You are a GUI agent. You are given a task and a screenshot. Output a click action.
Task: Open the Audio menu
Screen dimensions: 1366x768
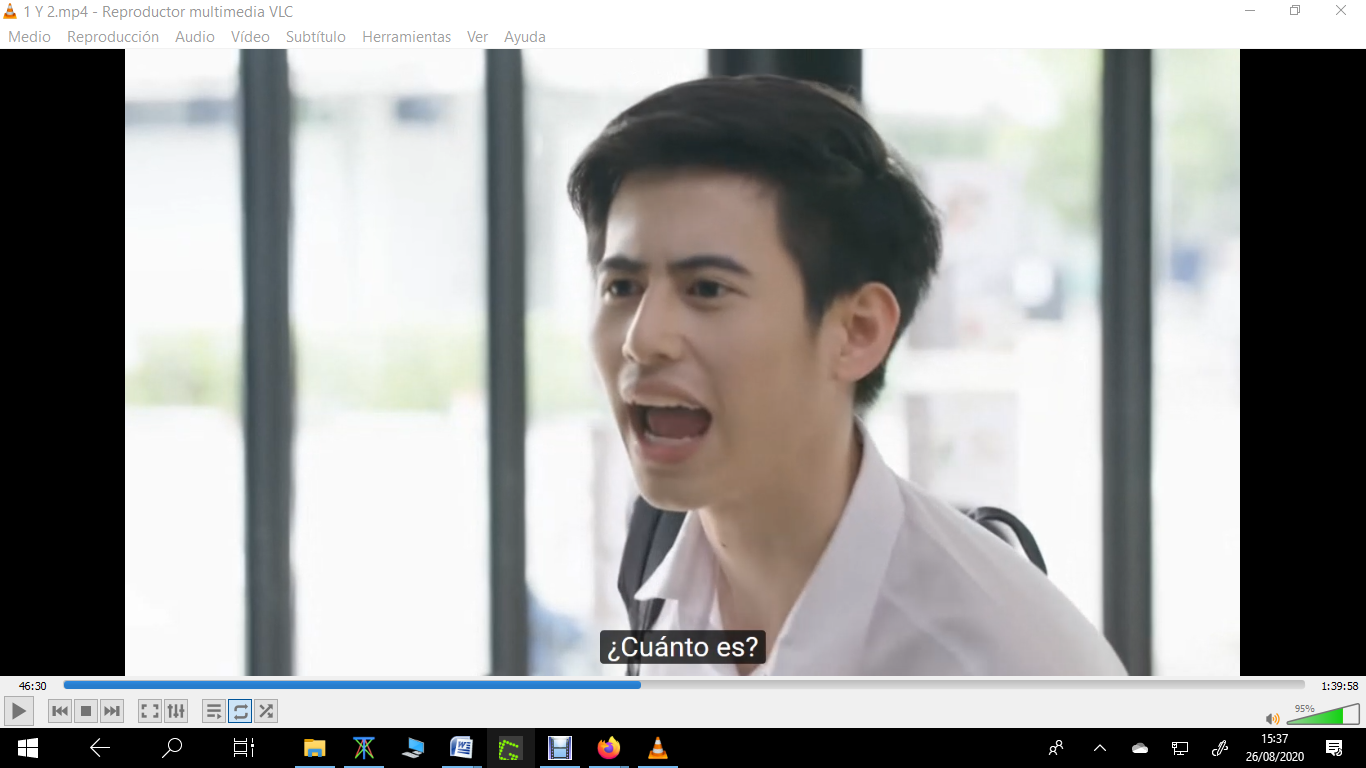pos(195,37)
